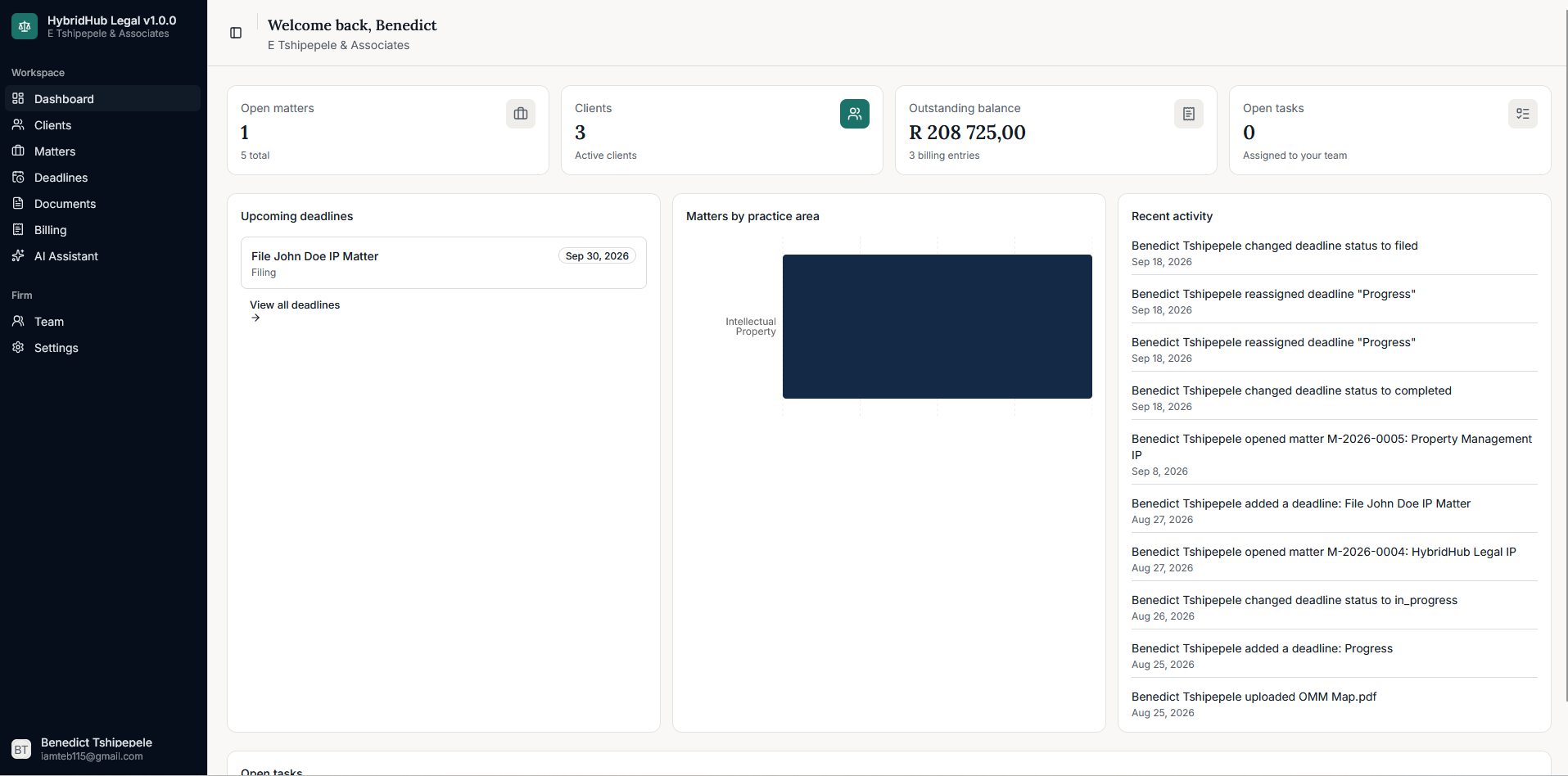Open firm Settings
The width and height of the screenshot is (1568, 776).
coord(103,347)
